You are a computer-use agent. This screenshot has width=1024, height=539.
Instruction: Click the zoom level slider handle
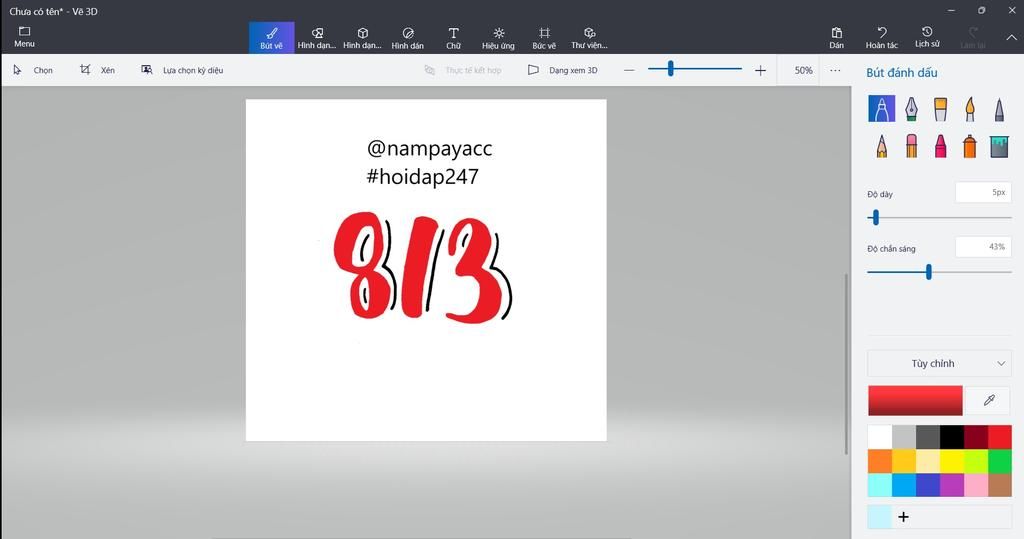coord(671,69)
